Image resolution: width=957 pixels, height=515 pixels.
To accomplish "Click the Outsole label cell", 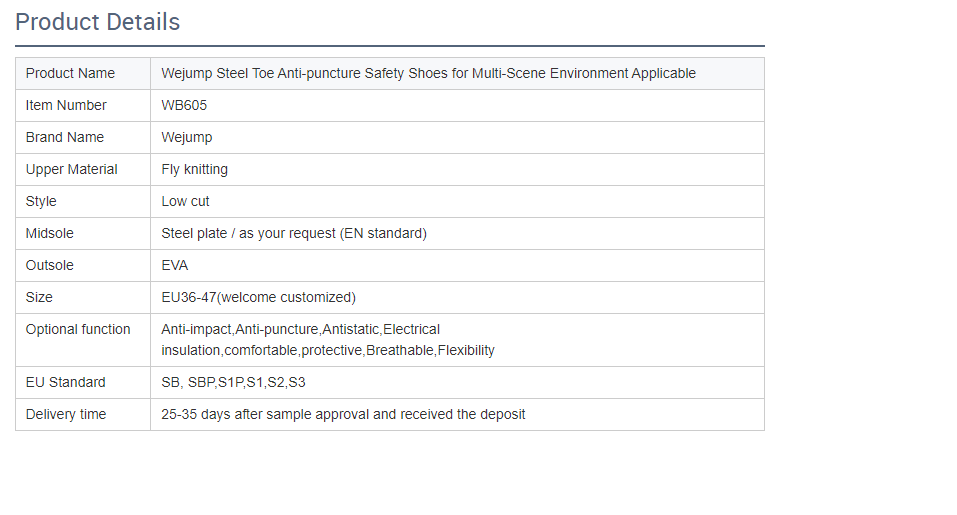I will pyautogui.click(x=50, y=265).
